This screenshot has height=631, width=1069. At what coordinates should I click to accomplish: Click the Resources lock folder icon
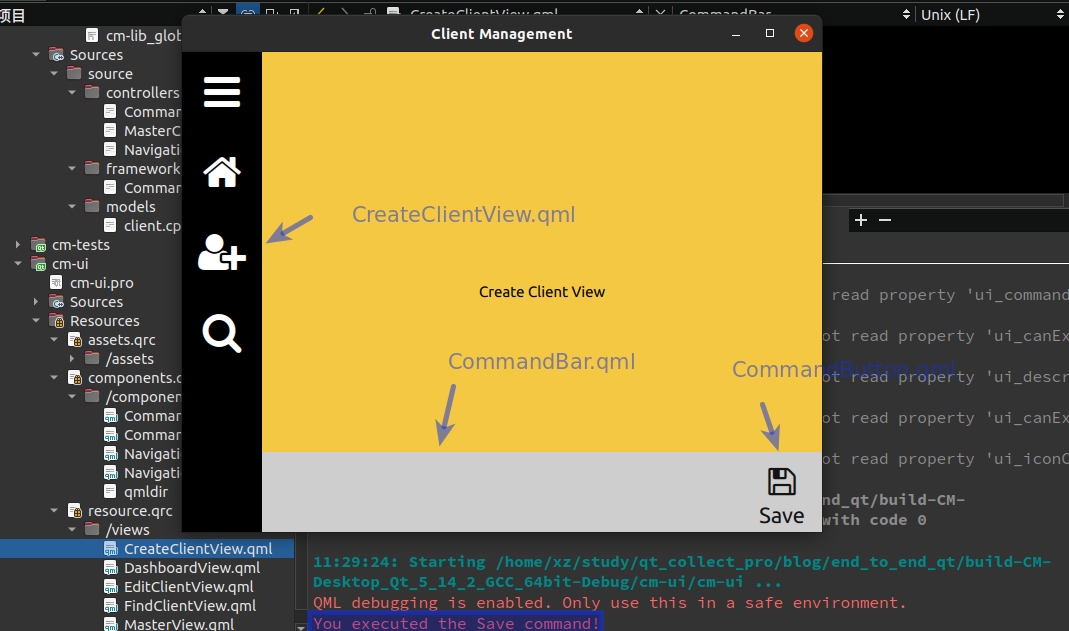pyautogui.click(x=57, y=320)
